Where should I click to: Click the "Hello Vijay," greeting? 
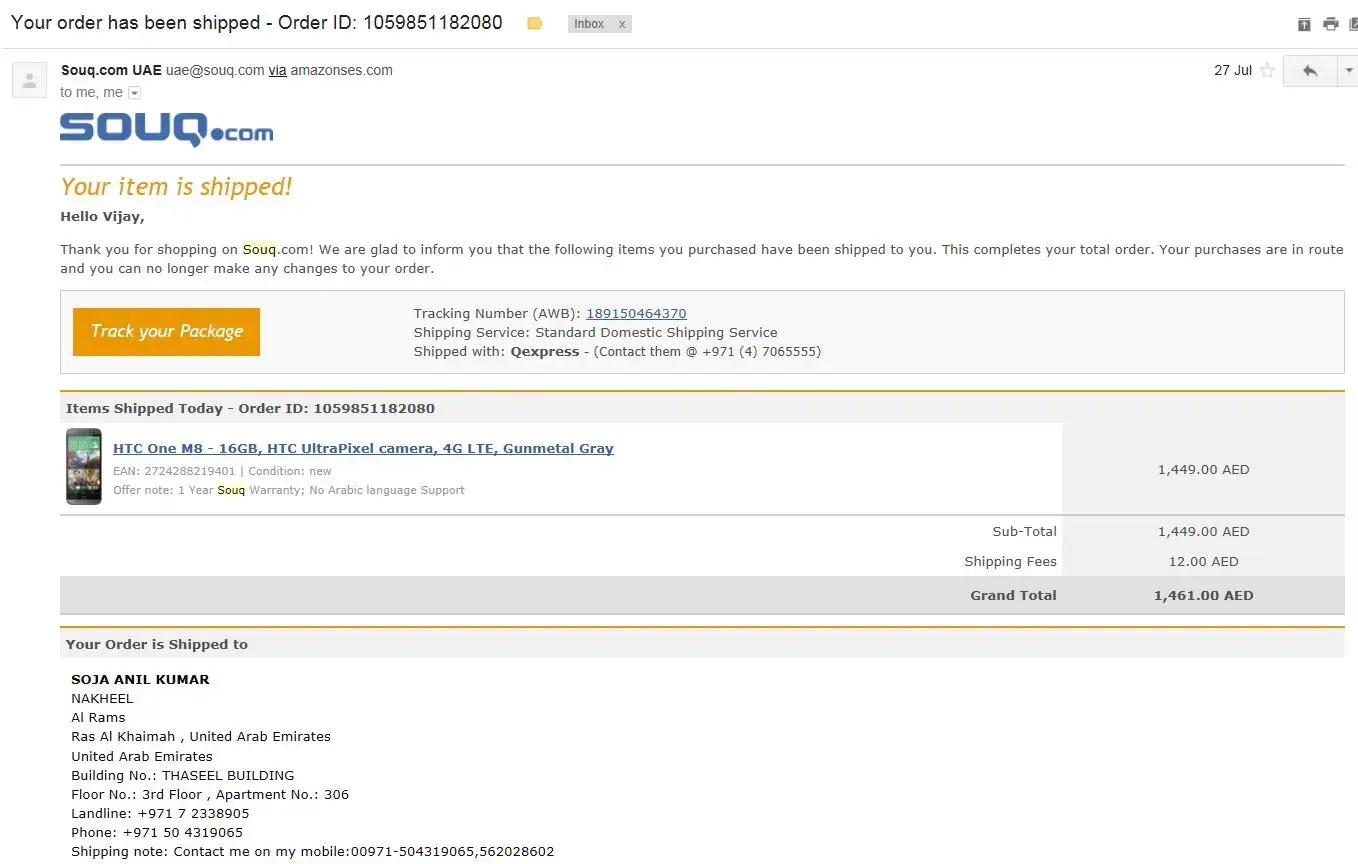coord(102,217)
